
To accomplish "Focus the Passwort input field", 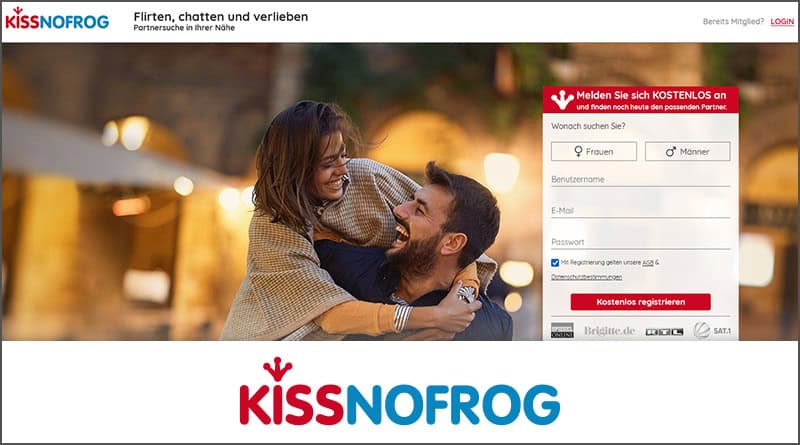I will click(640, 242).
